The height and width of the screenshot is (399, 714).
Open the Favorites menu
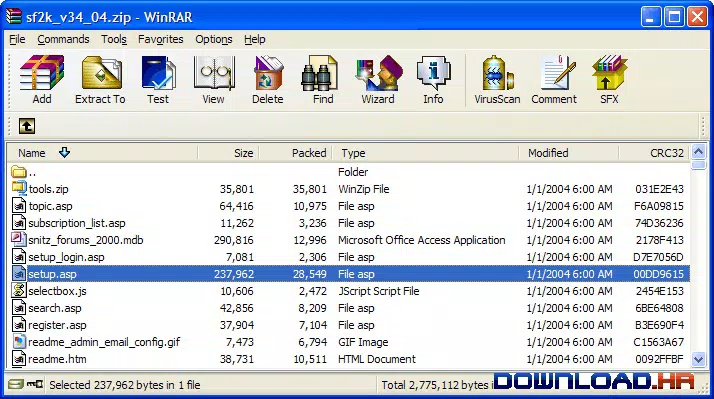[x=161, y=39]
